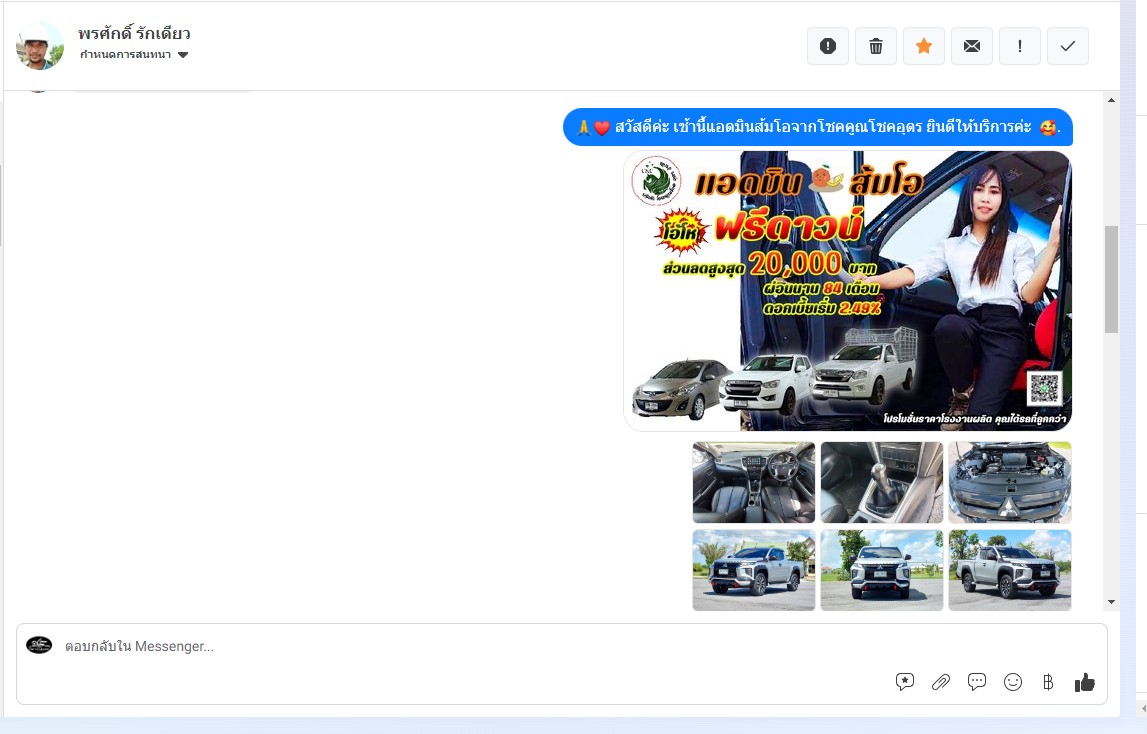Send a thumbs-up like
Image resolution: width=1147 pixels, height=734 pixels.
[1085, 682]
